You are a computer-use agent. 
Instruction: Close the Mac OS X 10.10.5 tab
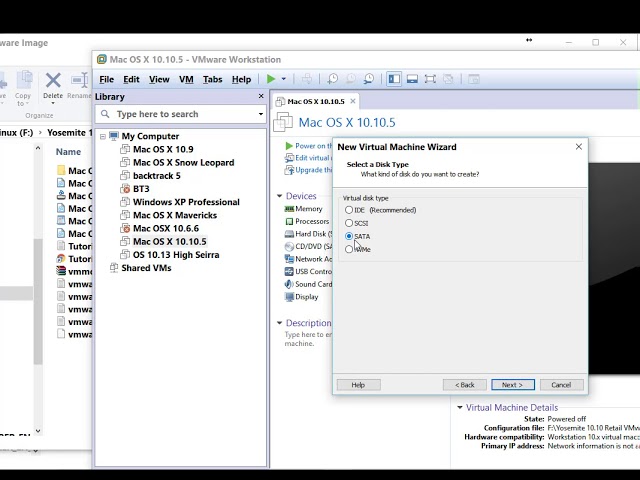353,101
